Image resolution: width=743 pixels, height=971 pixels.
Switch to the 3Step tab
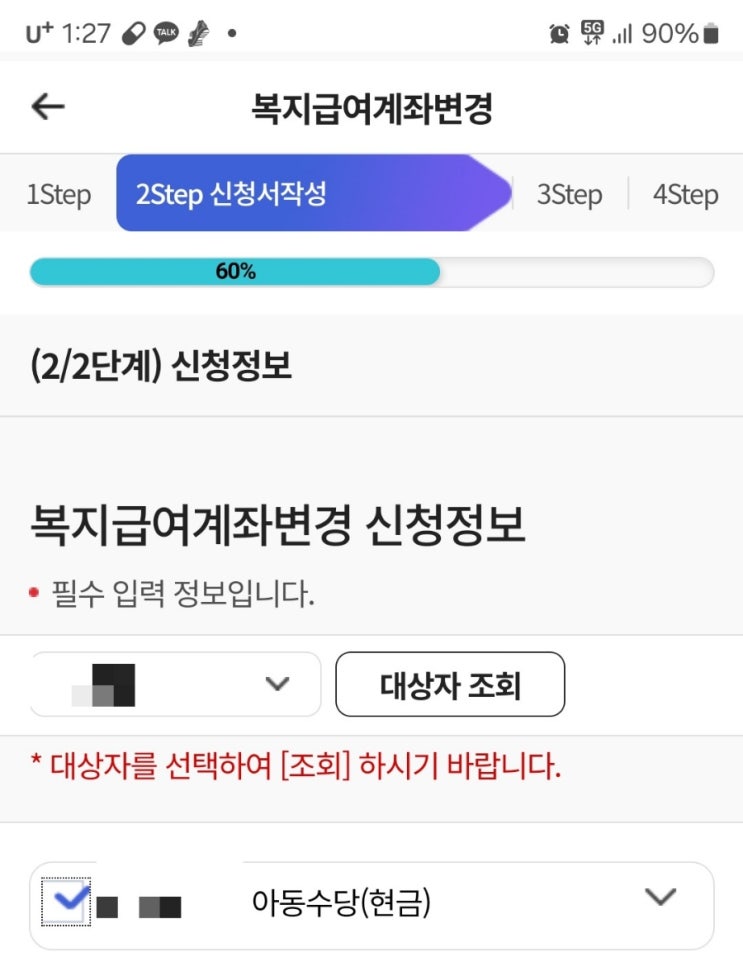click(x=569, y=194)
